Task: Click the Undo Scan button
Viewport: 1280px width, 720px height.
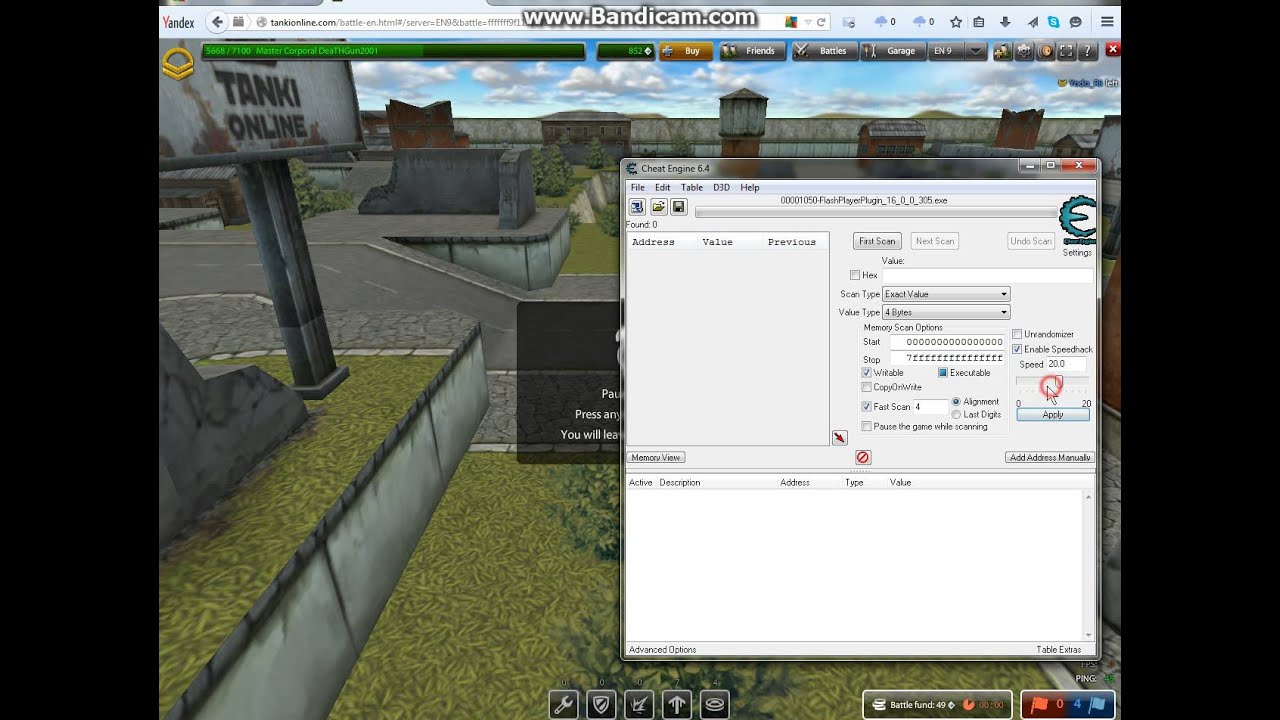Action: [x=1030, y=241]
